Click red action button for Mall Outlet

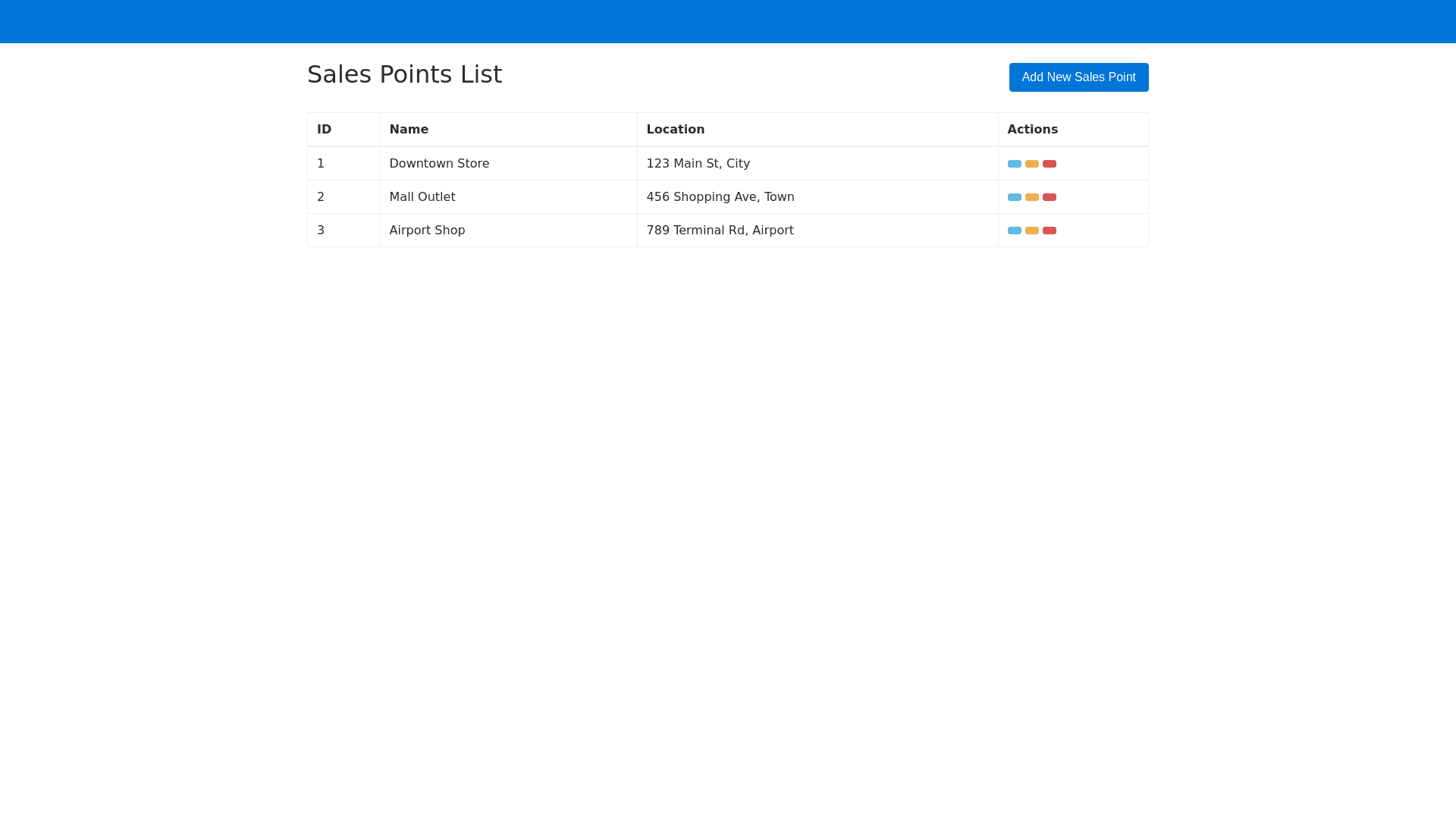[1049, 197]
